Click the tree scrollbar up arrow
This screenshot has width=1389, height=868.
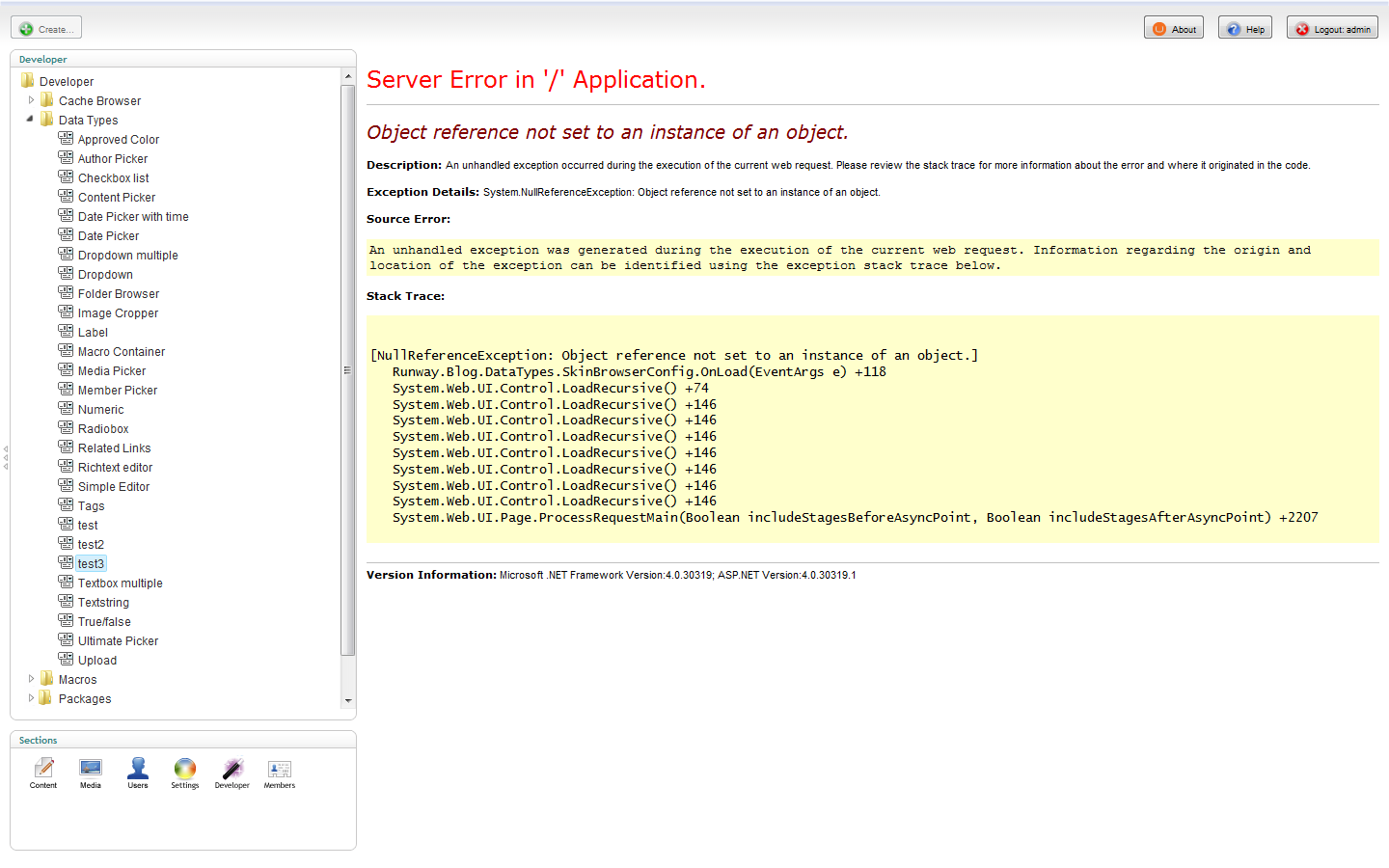pyautogui.click(x=348, y=75)
